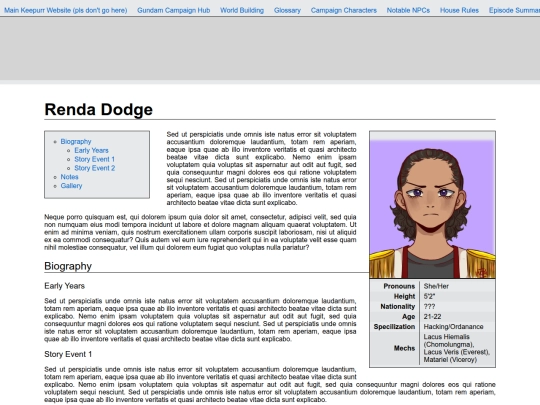This screenshot has width=540, height=405.
Task: Click the Early Years subheading
Action: point(64,286)
